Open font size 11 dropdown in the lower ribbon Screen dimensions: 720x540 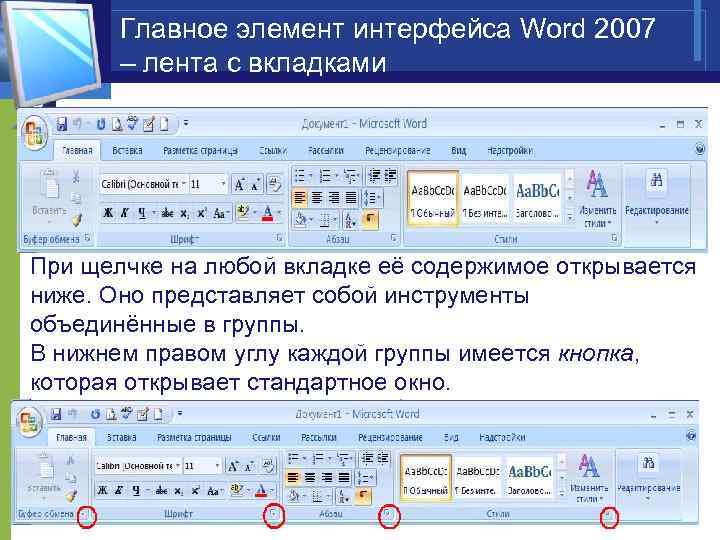[217, 466]
